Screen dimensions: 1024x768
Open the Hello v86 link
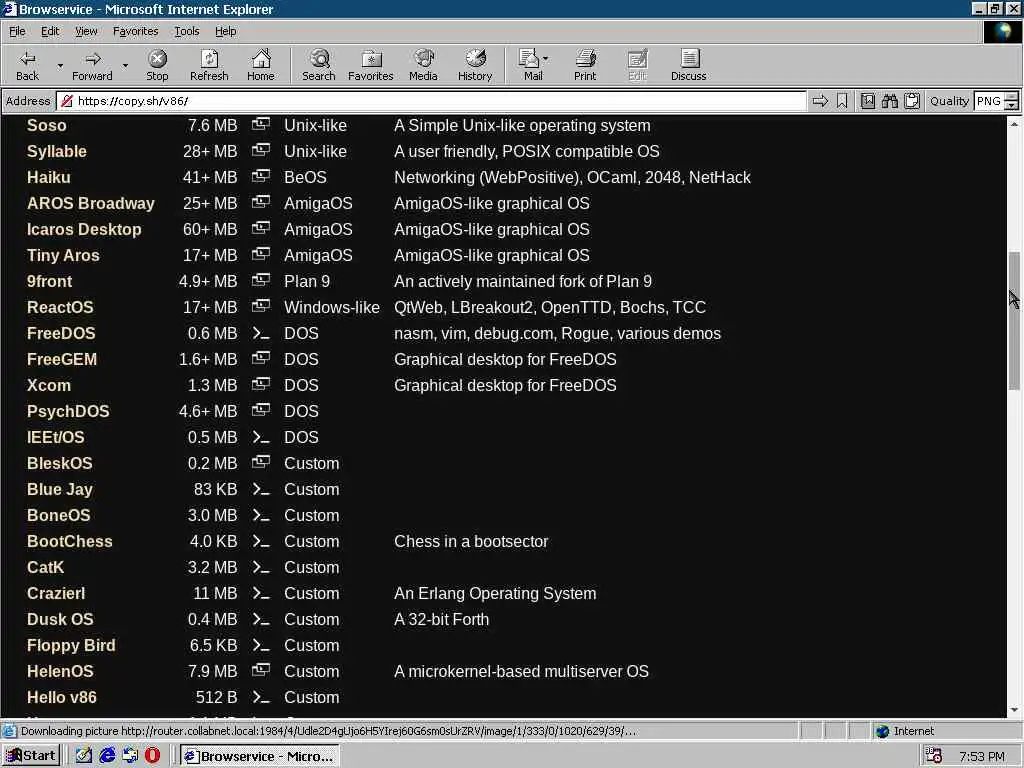point(61,697)
